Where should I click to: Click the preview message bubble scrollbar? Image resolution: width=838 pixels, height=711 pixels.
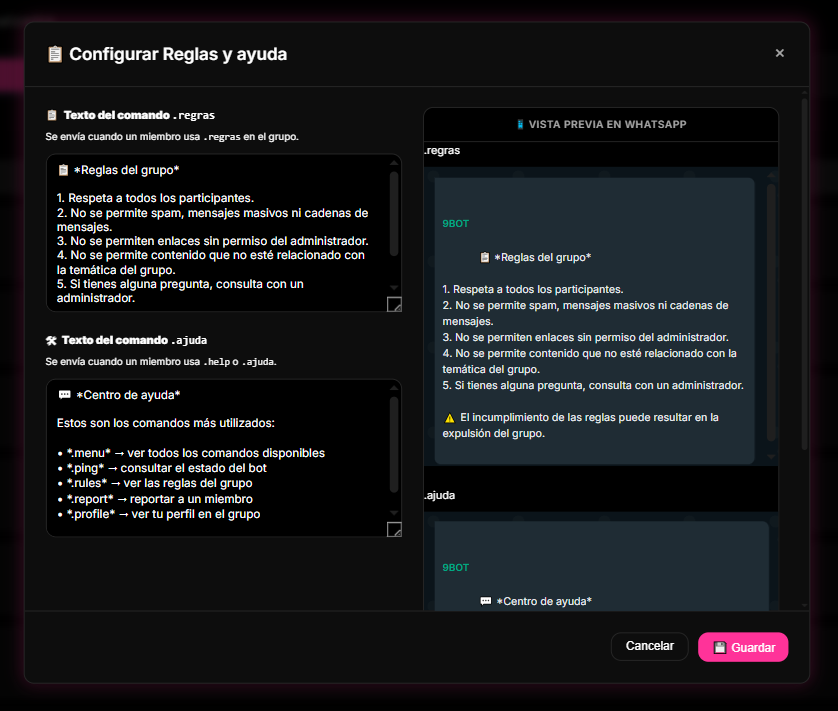point(771,313)
